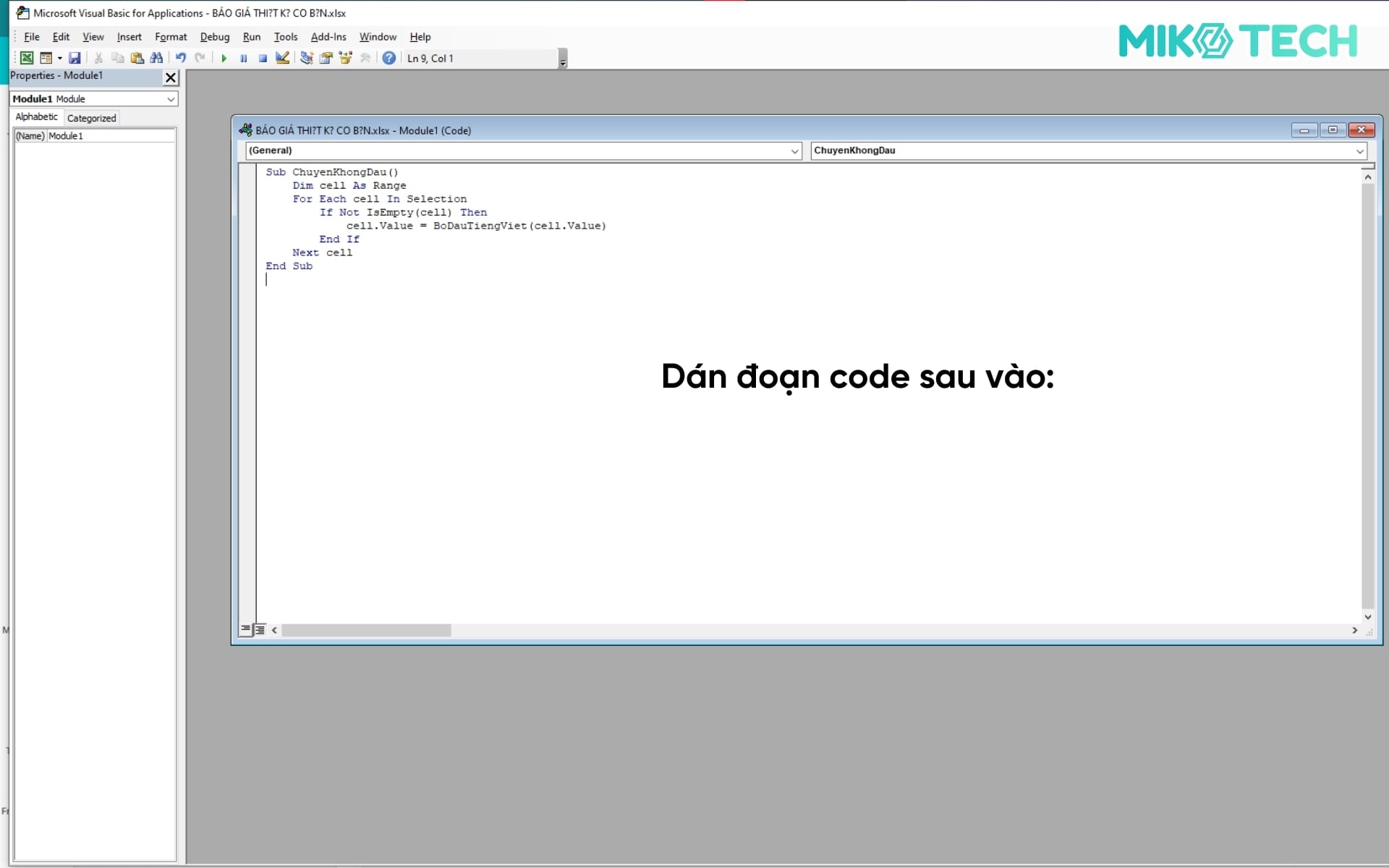Click the View Microsoft Excel icon
This screenshot has height=868, width=1389.
click(27, 58)
